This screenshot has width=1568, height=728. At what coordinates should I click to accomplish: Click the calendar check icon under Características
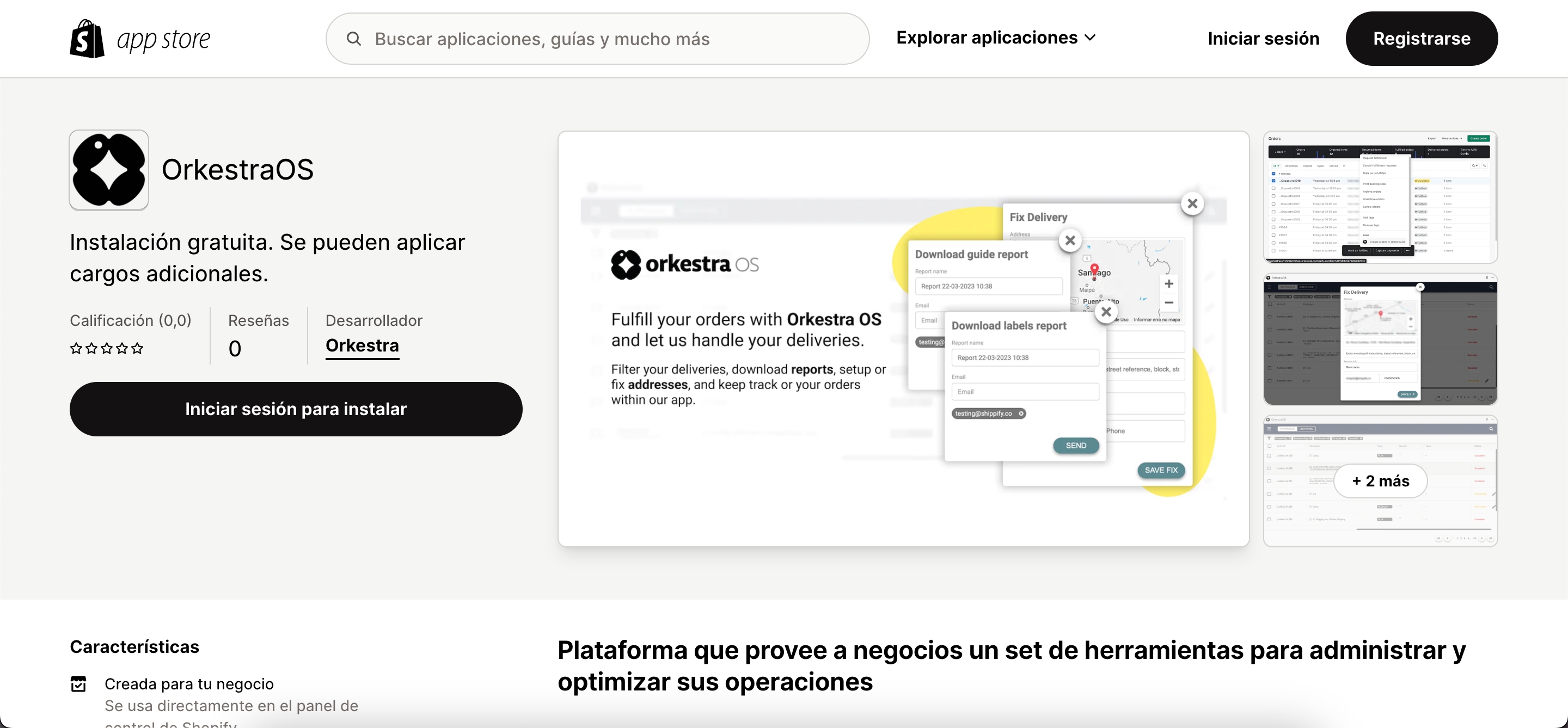(x=78, y=683)
